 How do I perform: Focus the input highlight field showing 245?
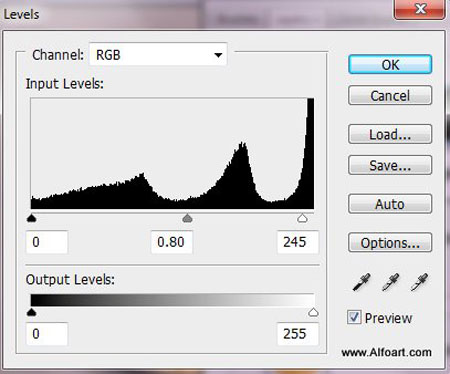point(298,242)
